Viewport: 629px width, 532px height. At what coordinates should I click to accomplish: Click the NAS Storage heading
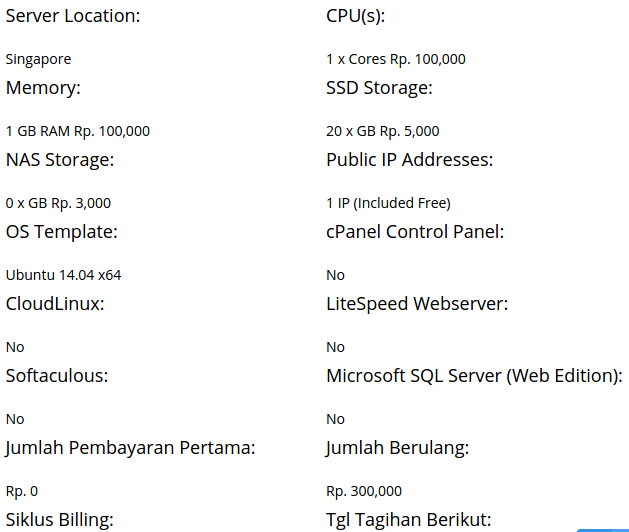point(60,160)
